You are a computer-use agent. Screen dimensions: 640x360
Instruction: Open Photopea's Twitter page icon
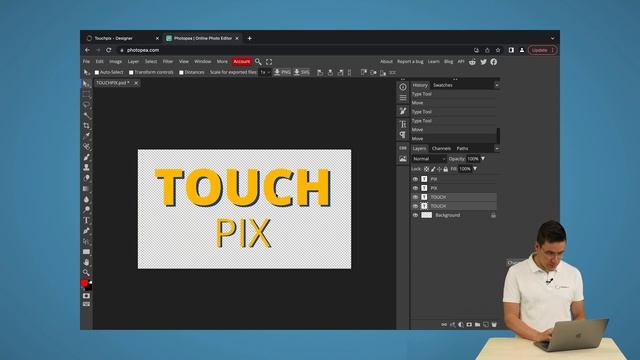coord(483,62)
